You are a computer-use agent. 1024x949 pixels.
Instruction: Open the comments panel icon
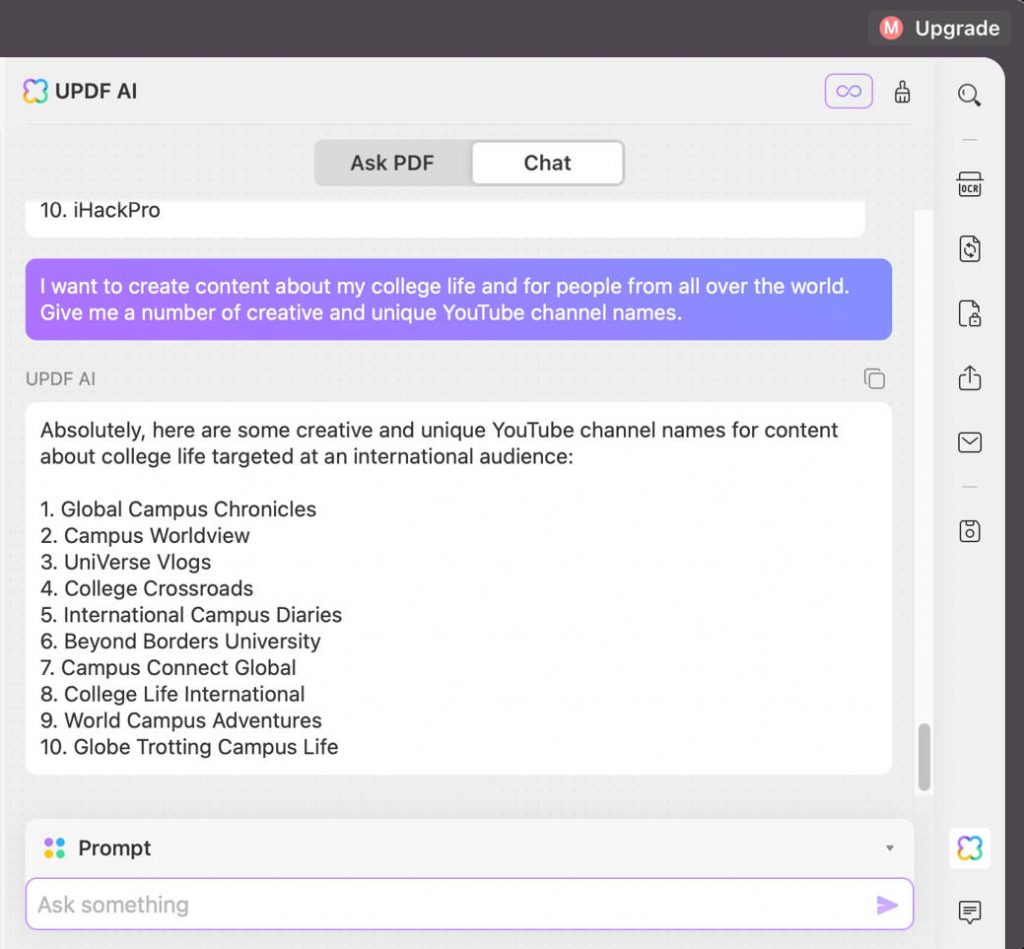point(970,911)
